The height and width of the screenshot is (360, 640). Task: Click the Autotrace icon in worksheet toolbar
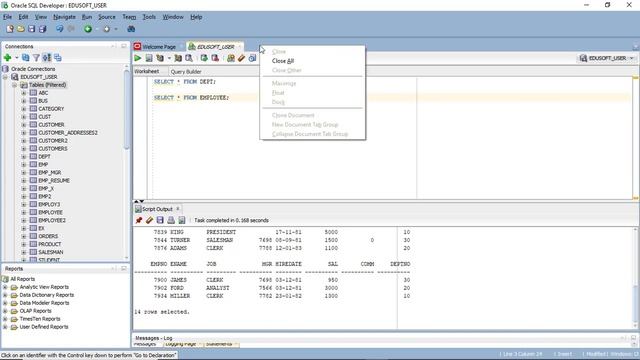tap(178, 58)
